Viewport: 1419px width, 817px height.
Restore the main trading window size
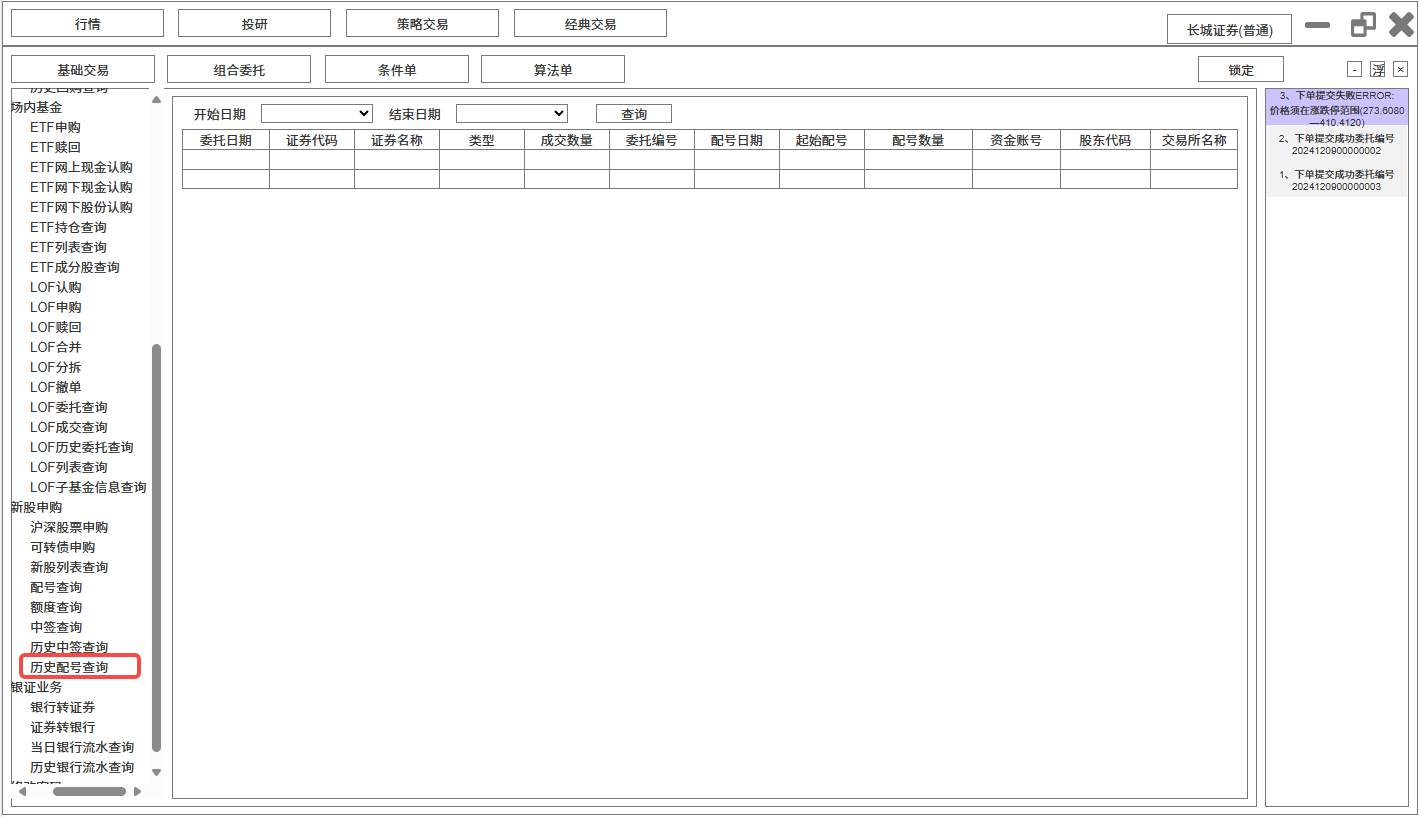coord(1363,25)
